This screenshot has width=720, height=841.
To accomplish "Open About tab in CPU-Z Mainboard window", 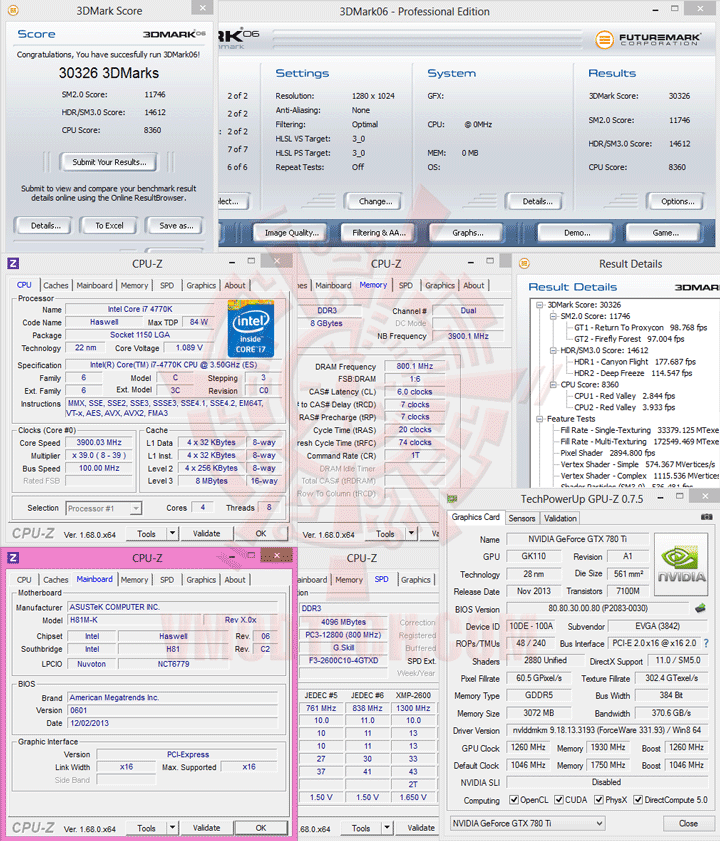I will coord(235,580).
